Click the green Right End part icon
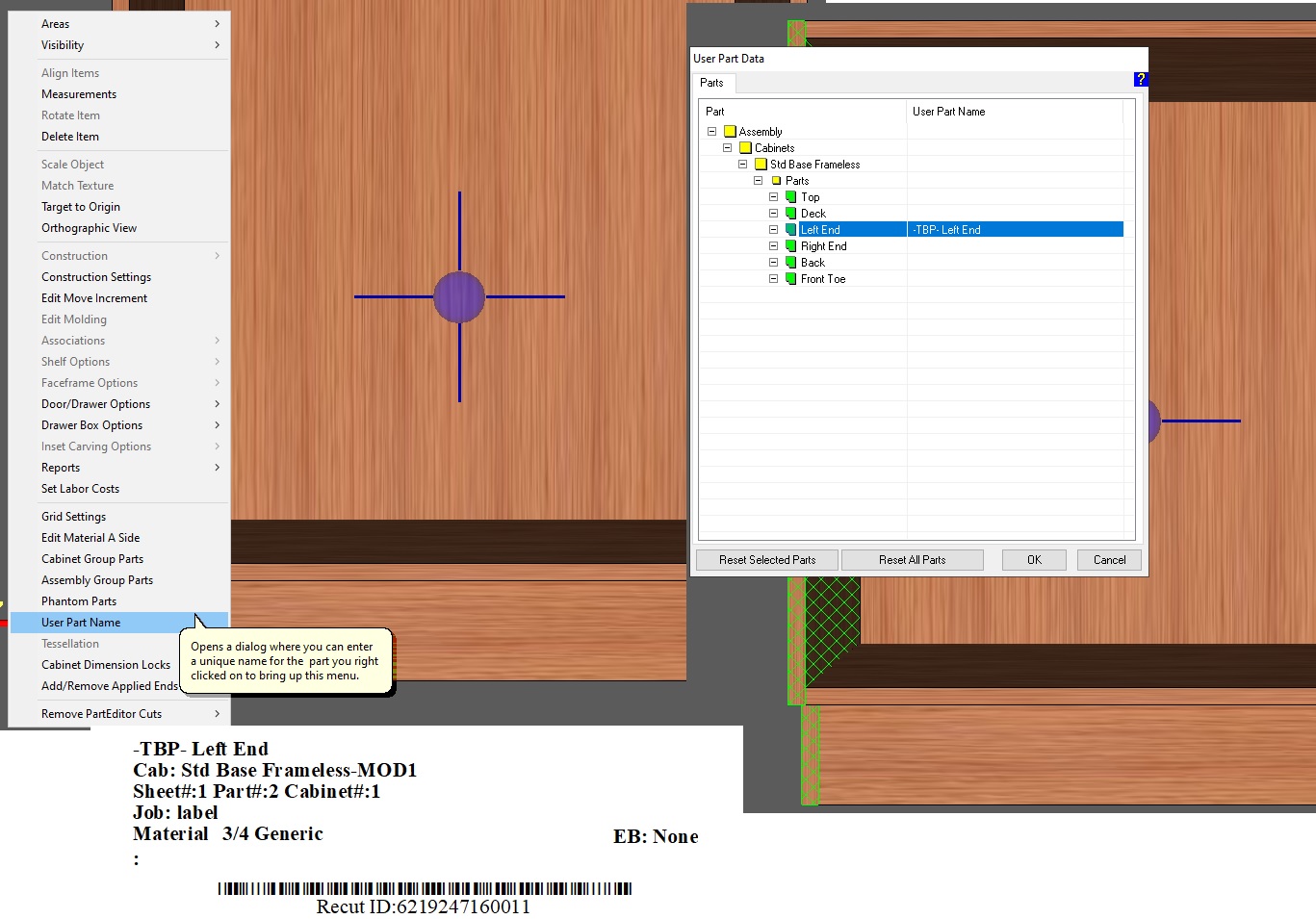The height and width of the screenshot is (919, 1316). point(791,246)
